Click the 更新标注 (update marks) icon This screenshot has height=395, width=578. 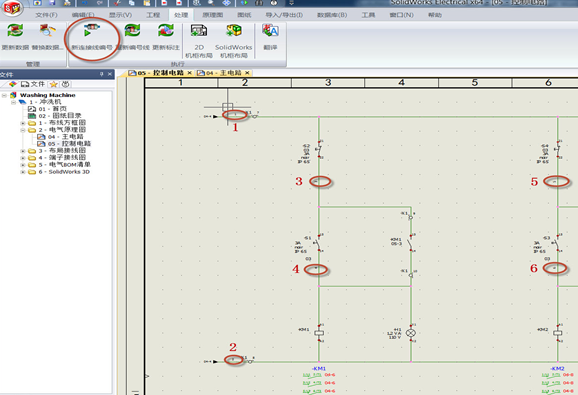coord(166,31)
